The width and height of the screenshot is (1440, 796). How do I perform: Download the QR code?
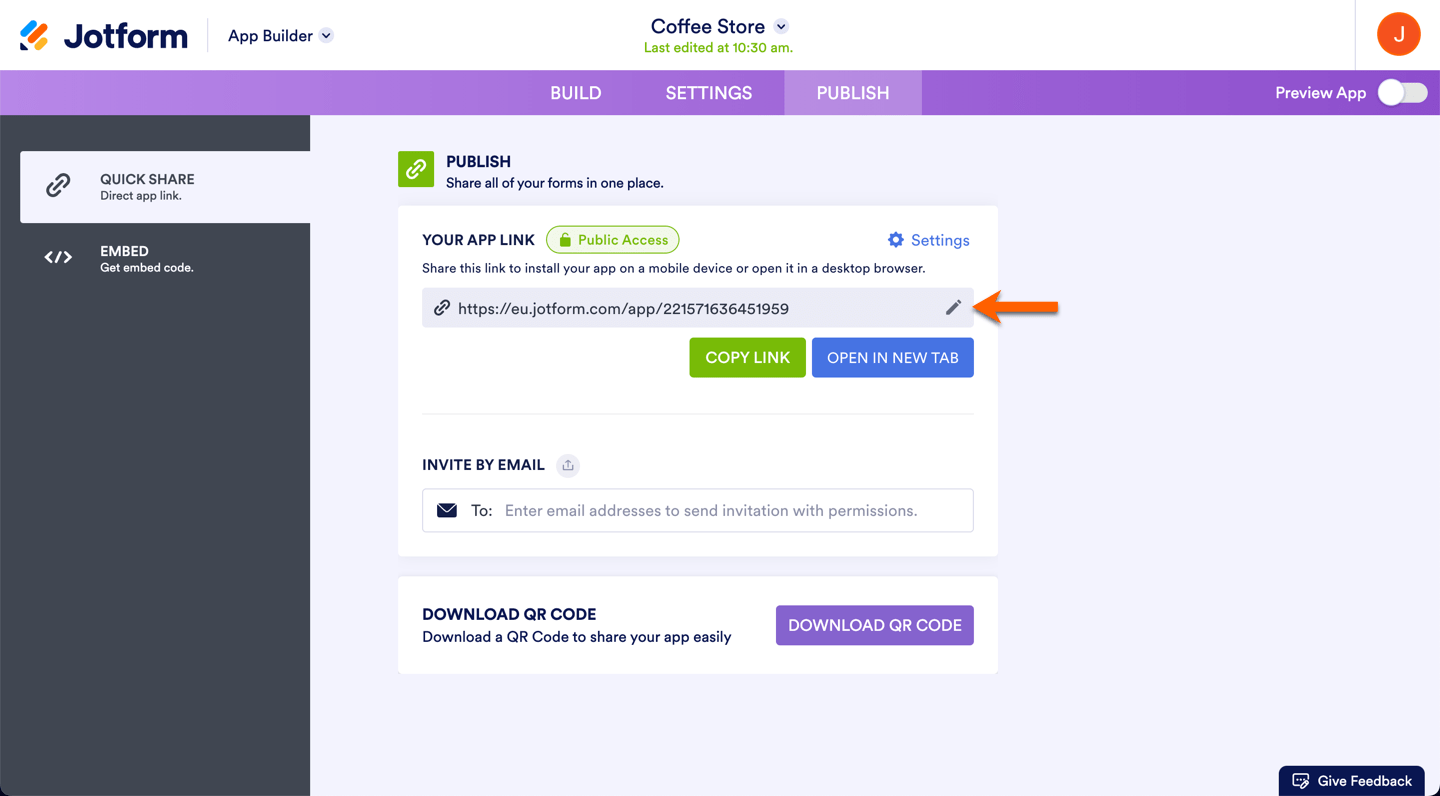point(874,625)
